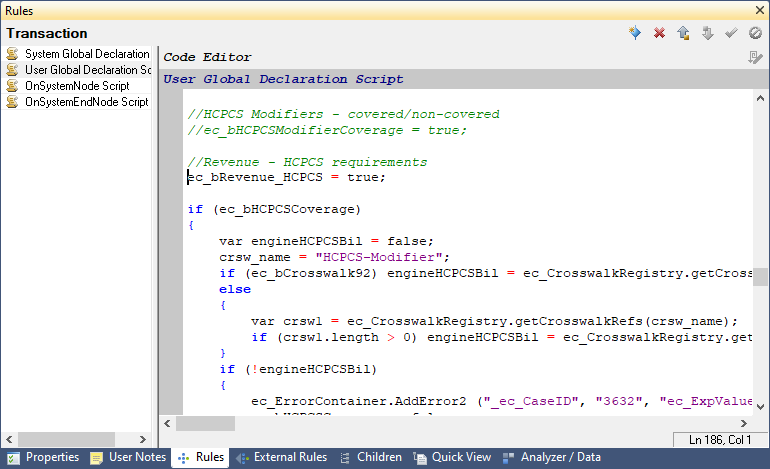770x469 pixels.
Task: Click the red X delete icon
Action: click(659, 33)
